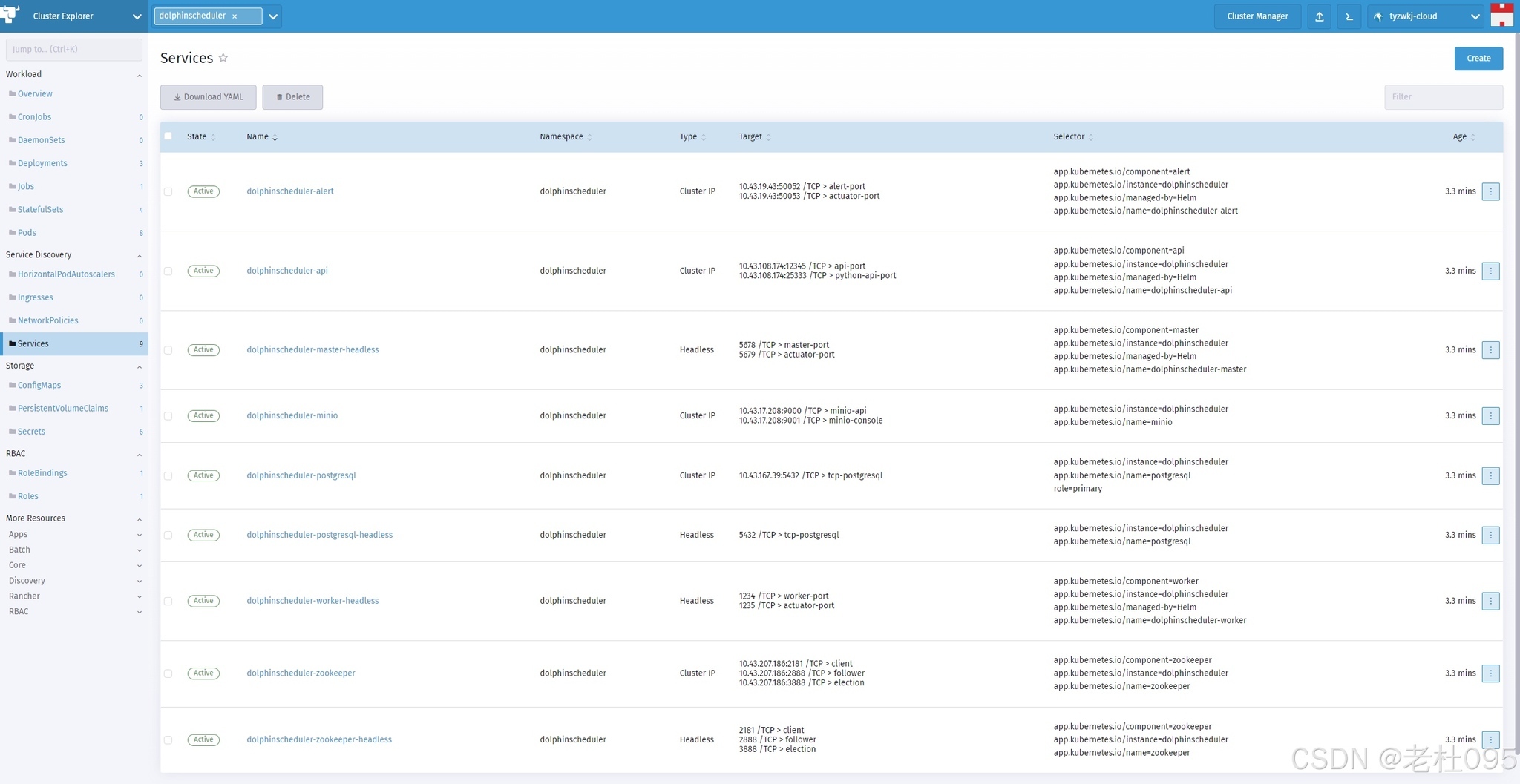Viewport: 1520px width, 784px height.
Task: Open actions menu for dolphinscheduler-postgresql row
Action: tap(1490, 475)
